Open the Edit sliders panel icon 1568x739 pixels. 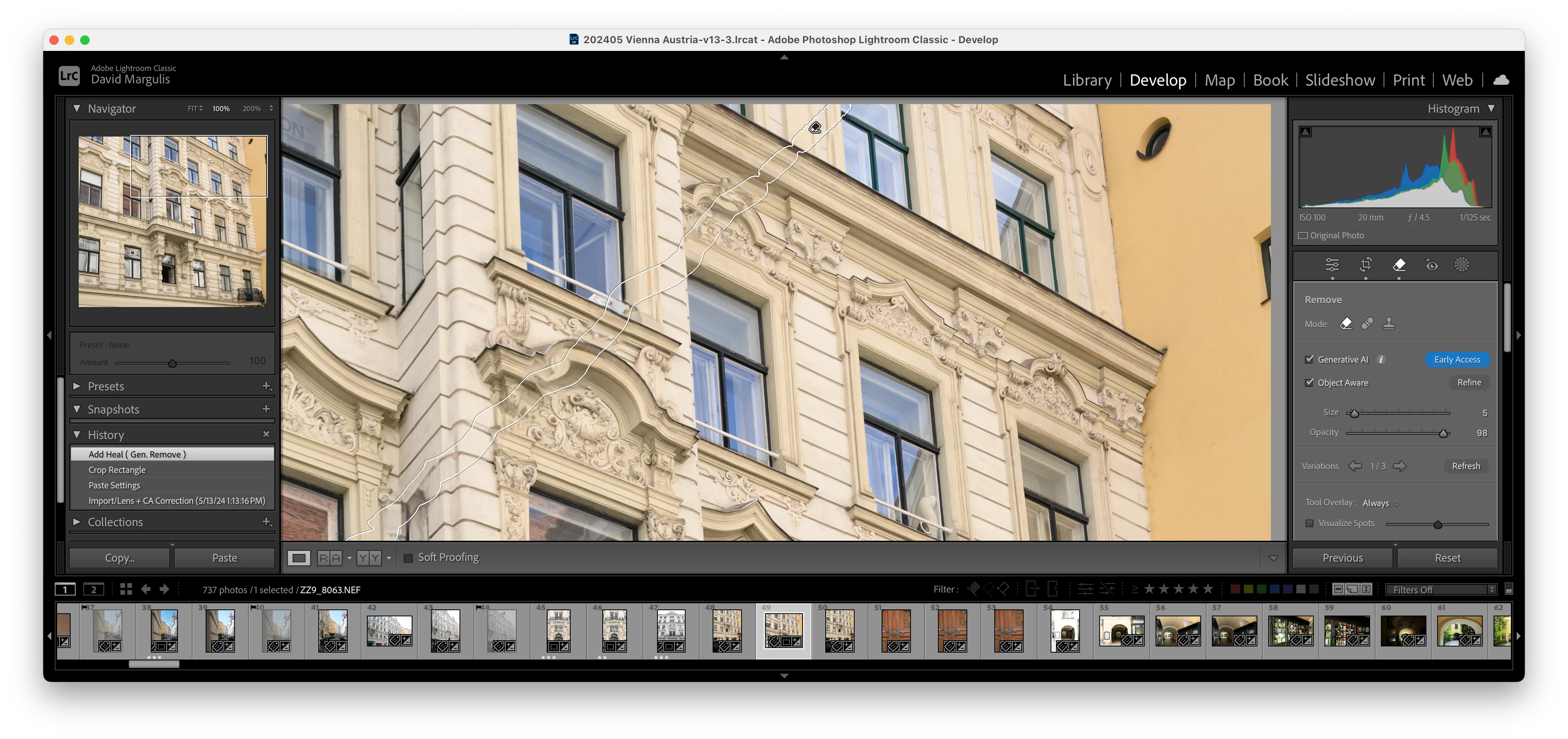point(1332,265)
